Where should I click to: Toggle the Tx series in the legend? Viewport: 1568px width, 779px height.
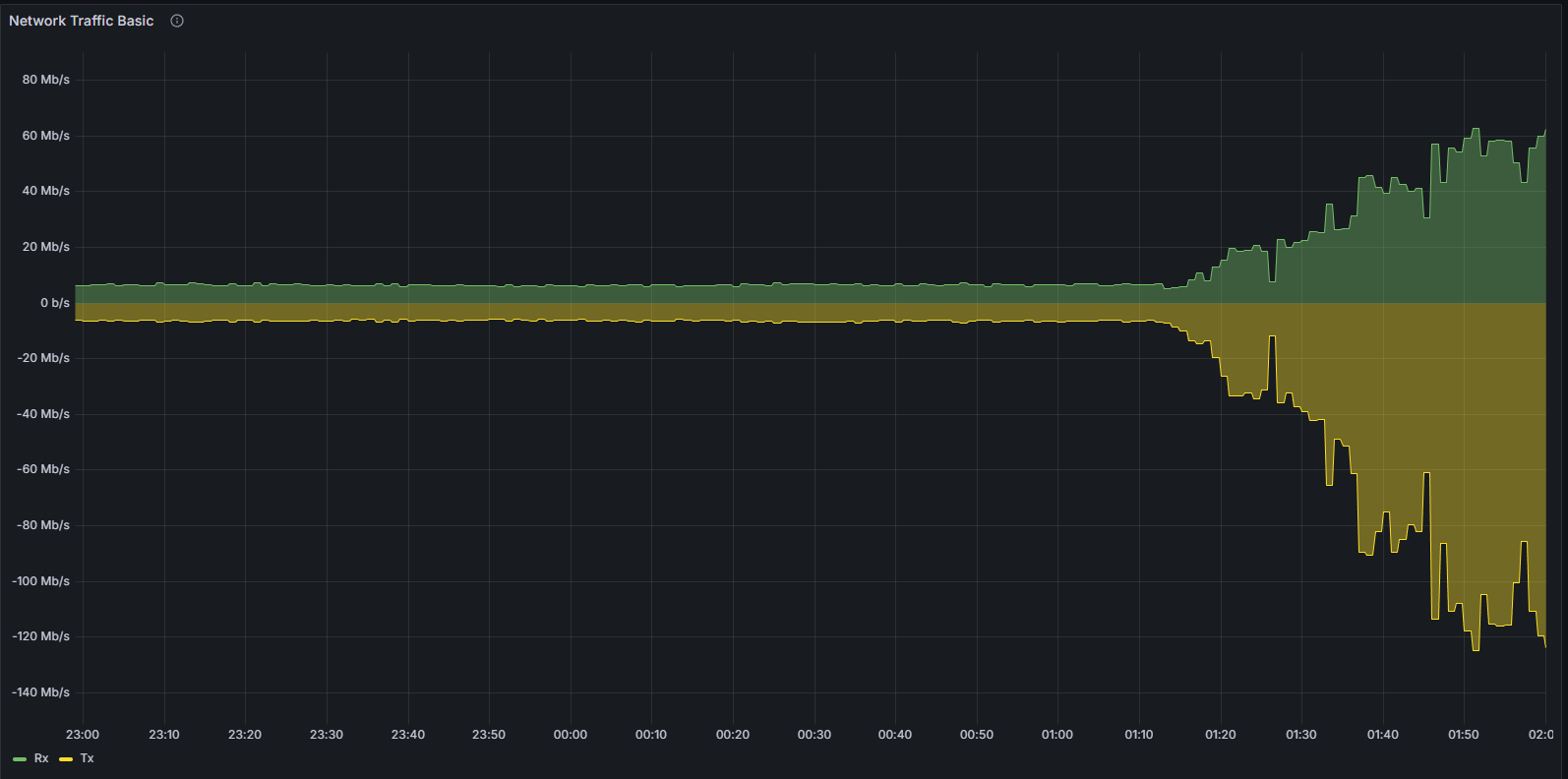(x=88, y=758)
